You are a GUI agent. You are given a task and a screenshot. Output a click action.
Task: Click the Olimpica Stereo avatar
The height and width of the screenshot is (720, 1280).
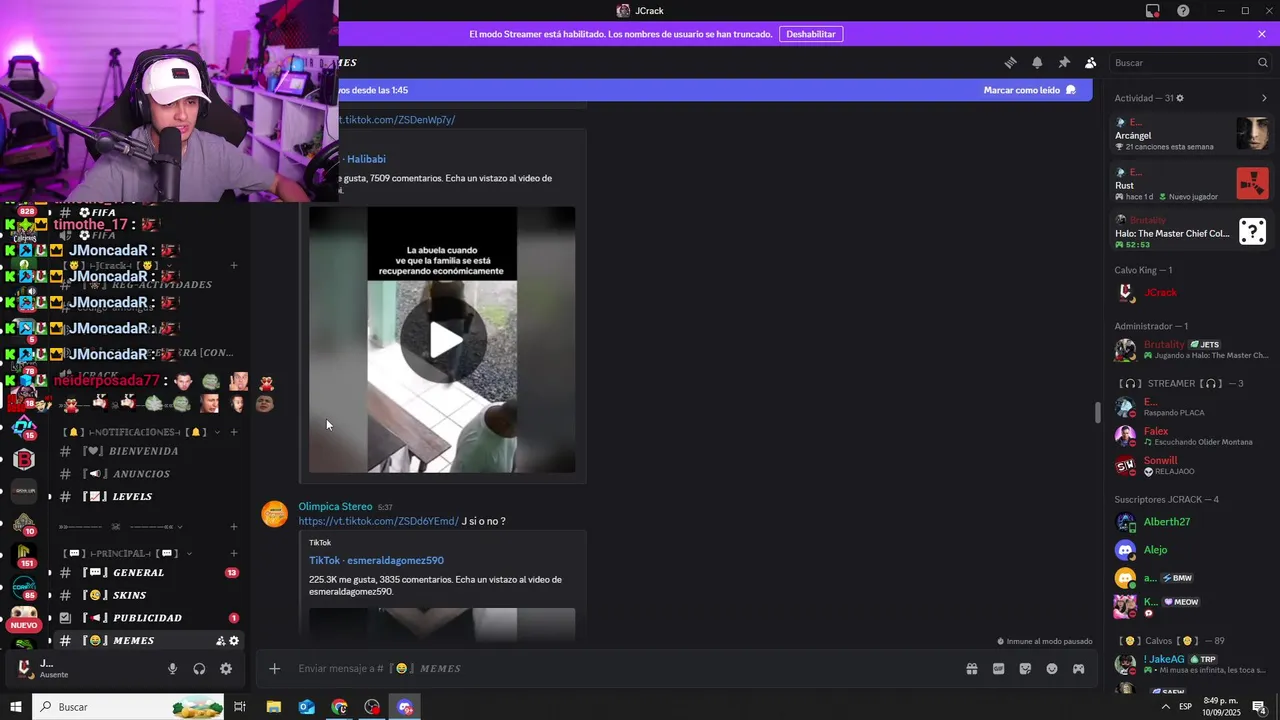pyautogui.click(x=275, y=514)
